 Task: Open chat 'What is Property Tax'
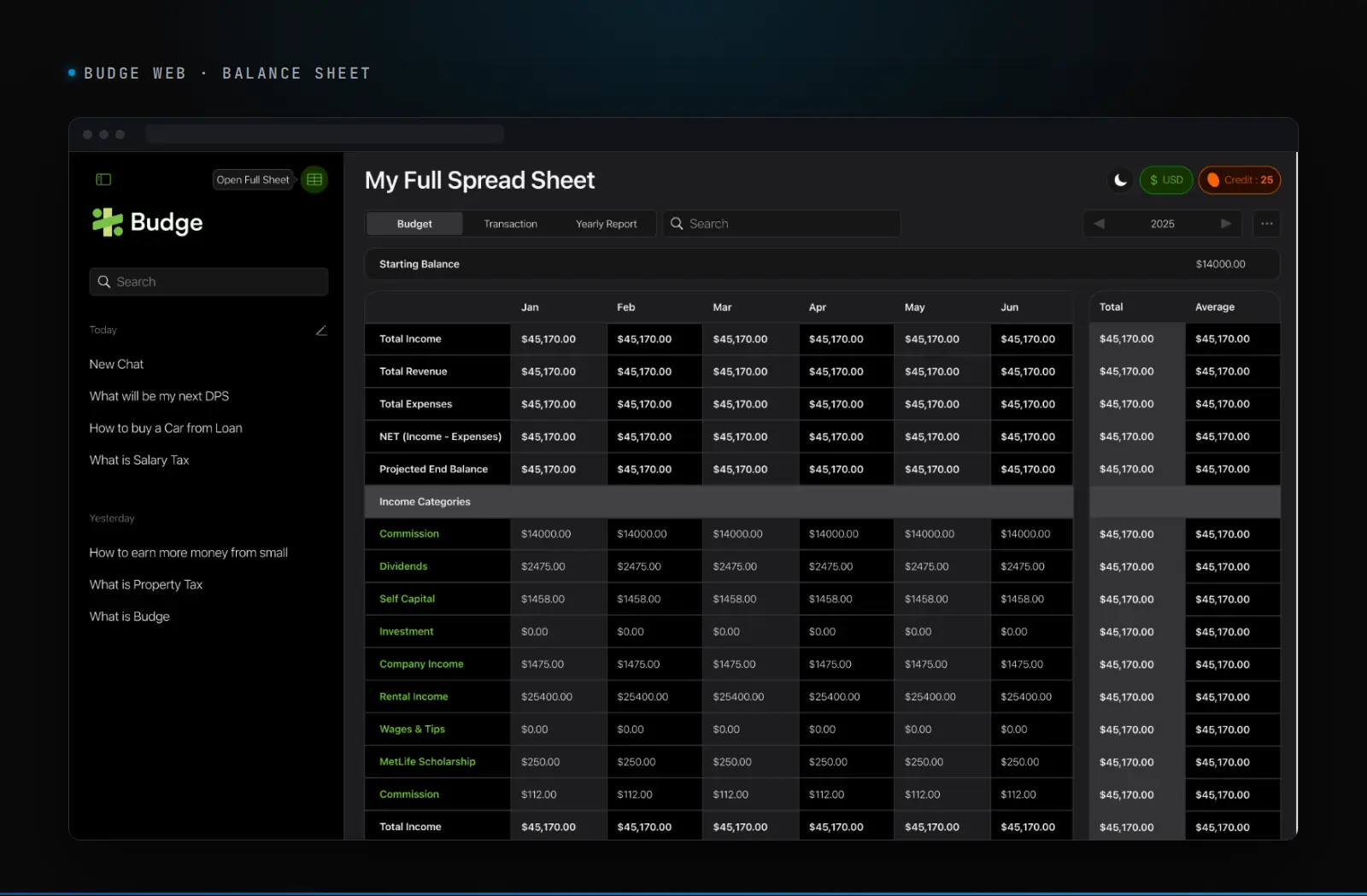[146, 585]
